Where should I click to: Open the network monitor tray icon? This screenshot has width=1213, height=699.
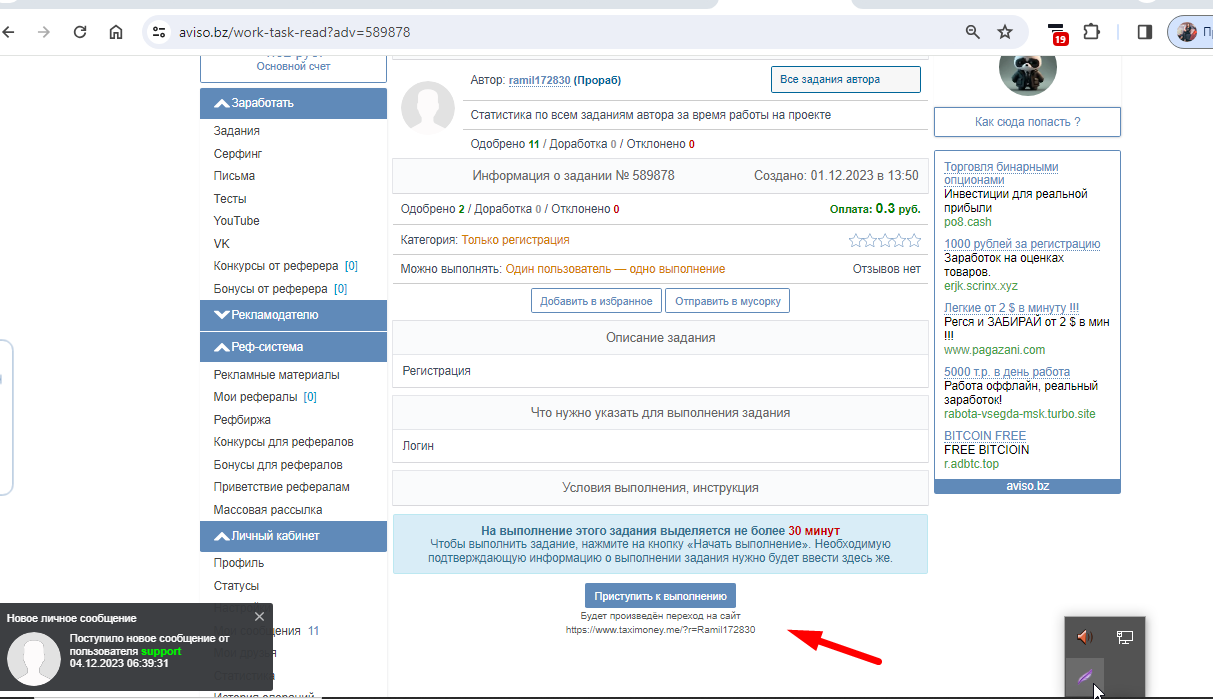click(x=1124, y=637)
